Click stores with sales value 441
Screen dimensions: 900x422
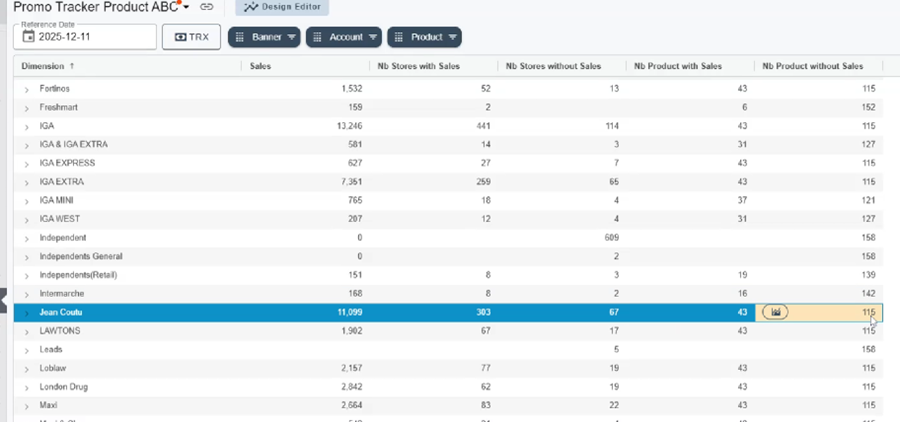click(483, 126)
